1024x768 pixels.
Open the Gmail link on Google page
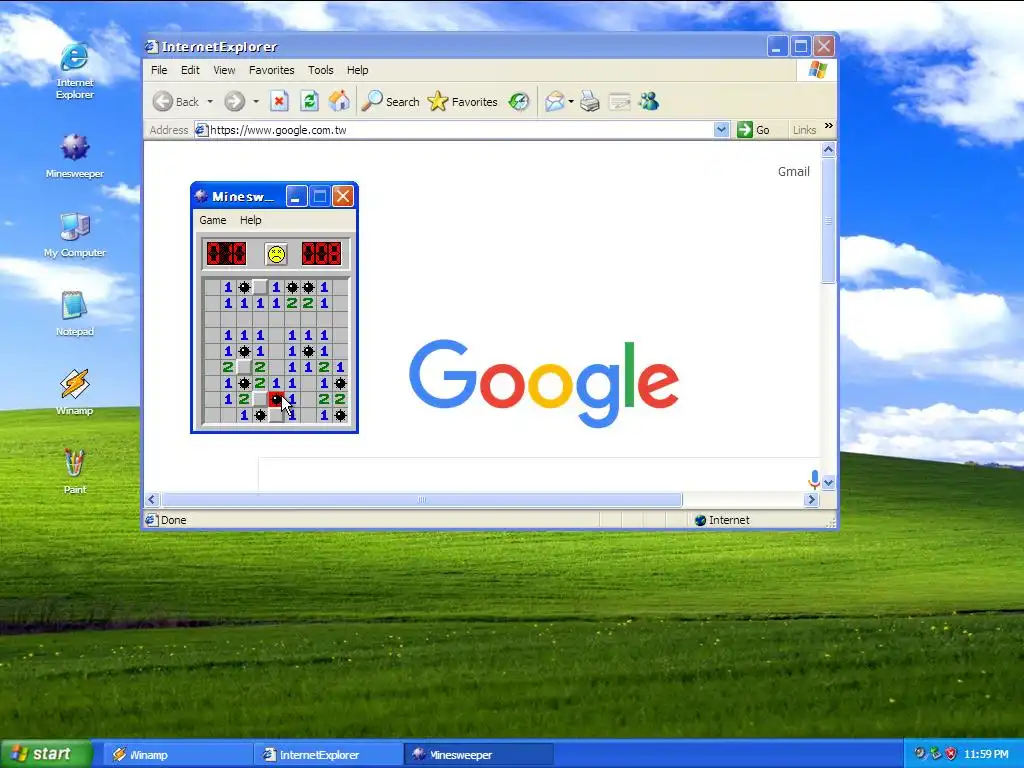point(793,172)
